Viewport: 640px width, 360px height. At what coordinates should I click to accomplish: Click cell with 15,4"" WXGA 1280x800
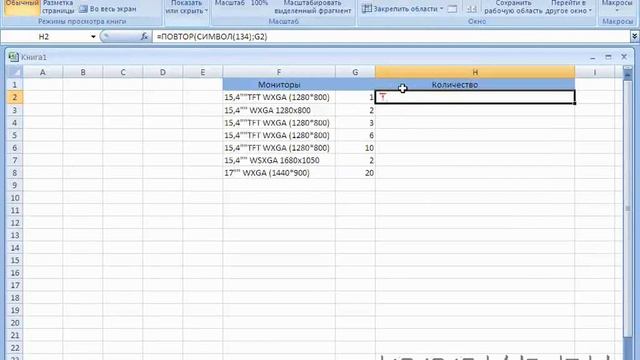[x=279, y=110]
